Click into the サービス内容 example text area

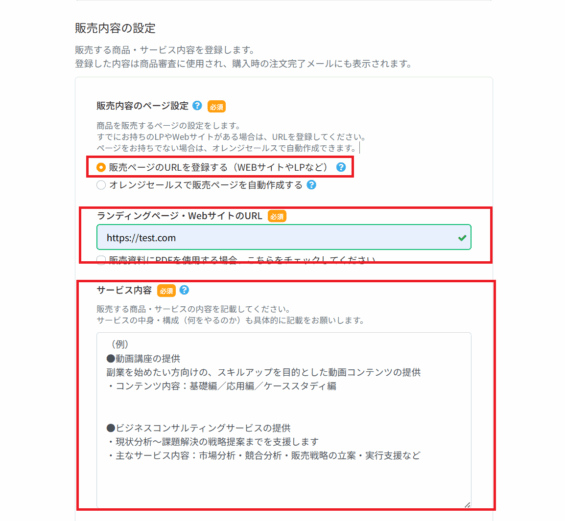tap(284, 420)
